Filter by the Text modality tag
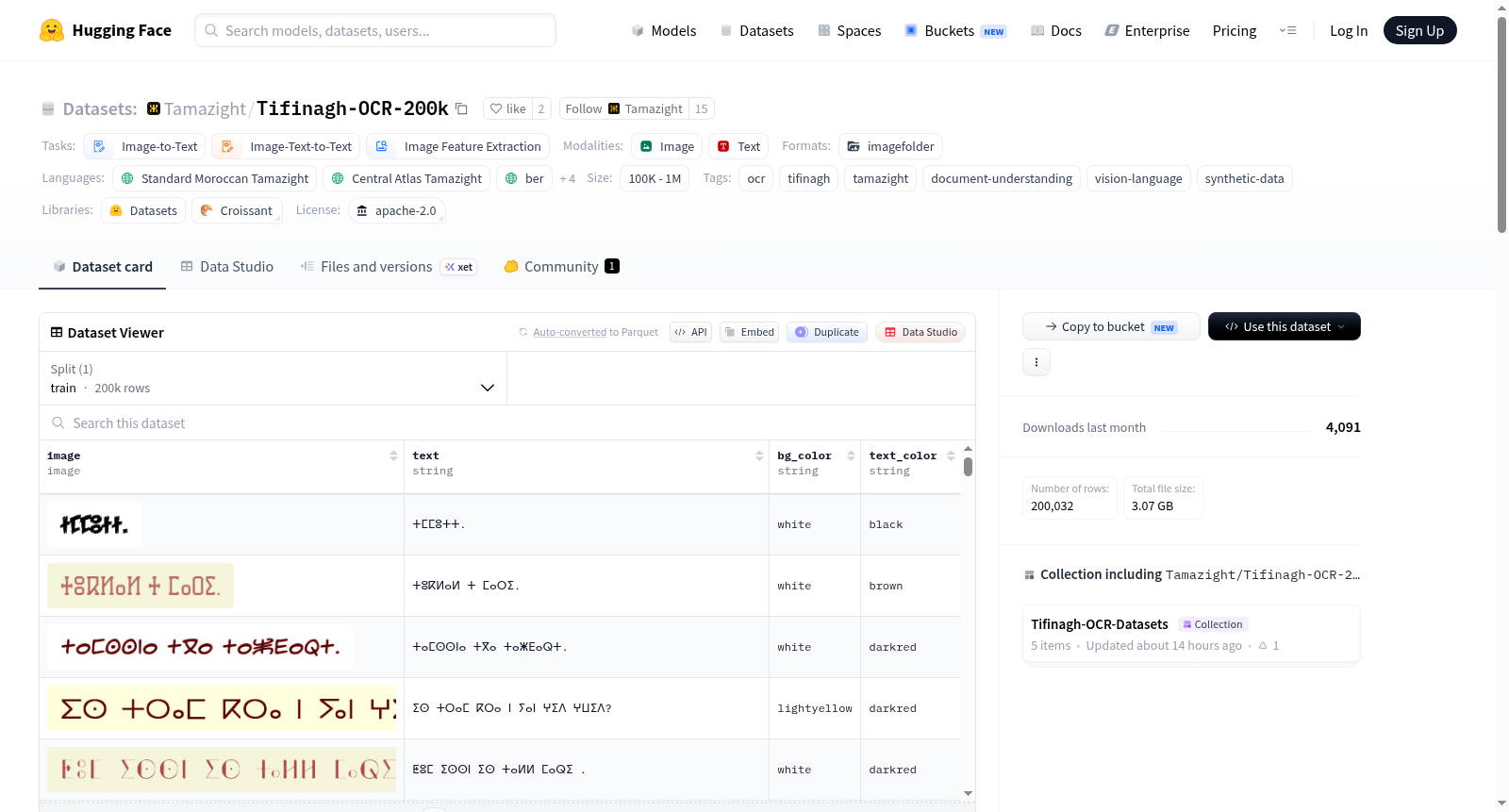 738,146
